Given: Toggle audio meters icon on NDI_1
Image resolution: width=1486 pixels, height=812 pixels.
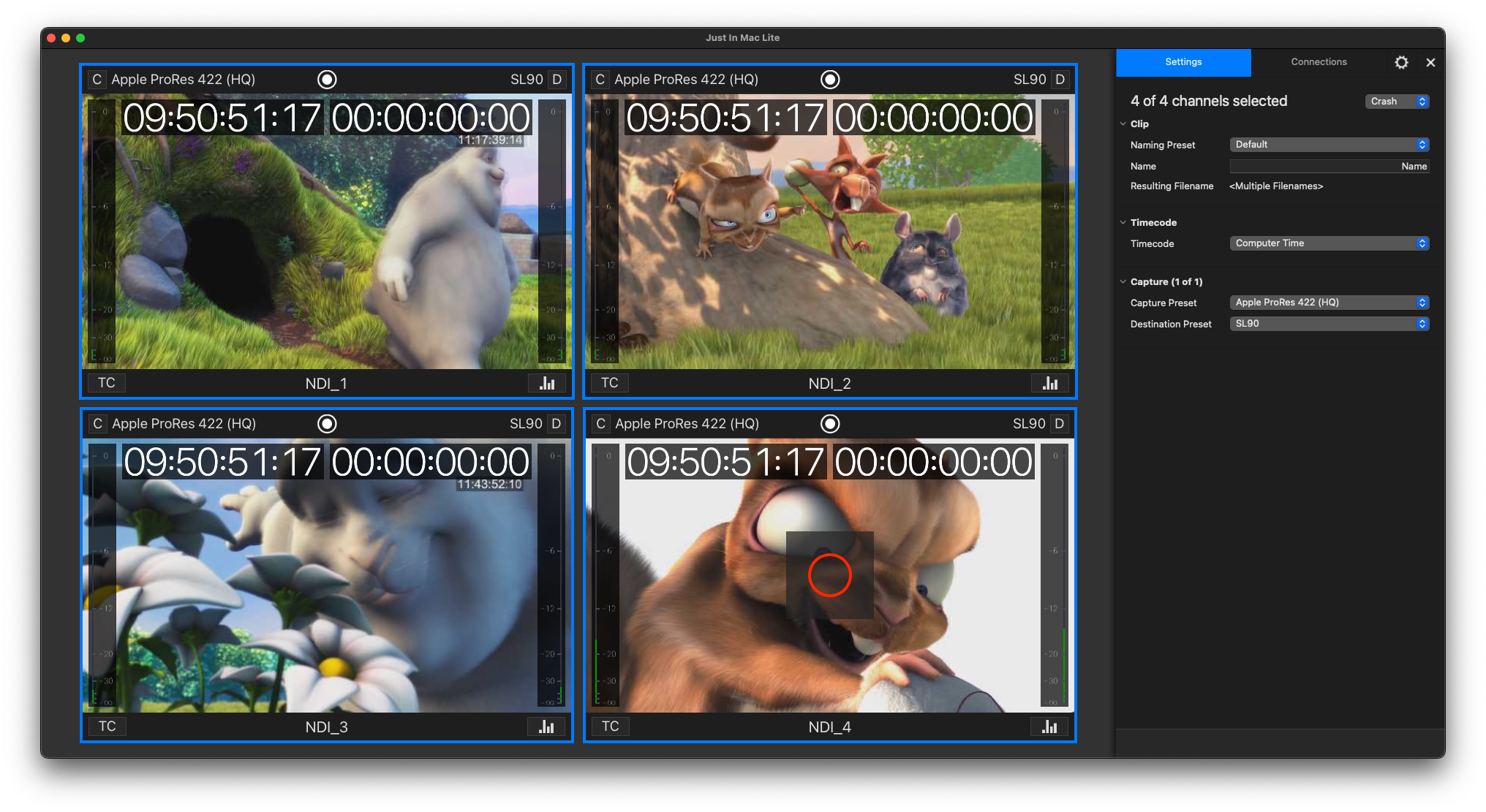Looking at the screenshot, I should pyautogui.click(x=547, y=383).
